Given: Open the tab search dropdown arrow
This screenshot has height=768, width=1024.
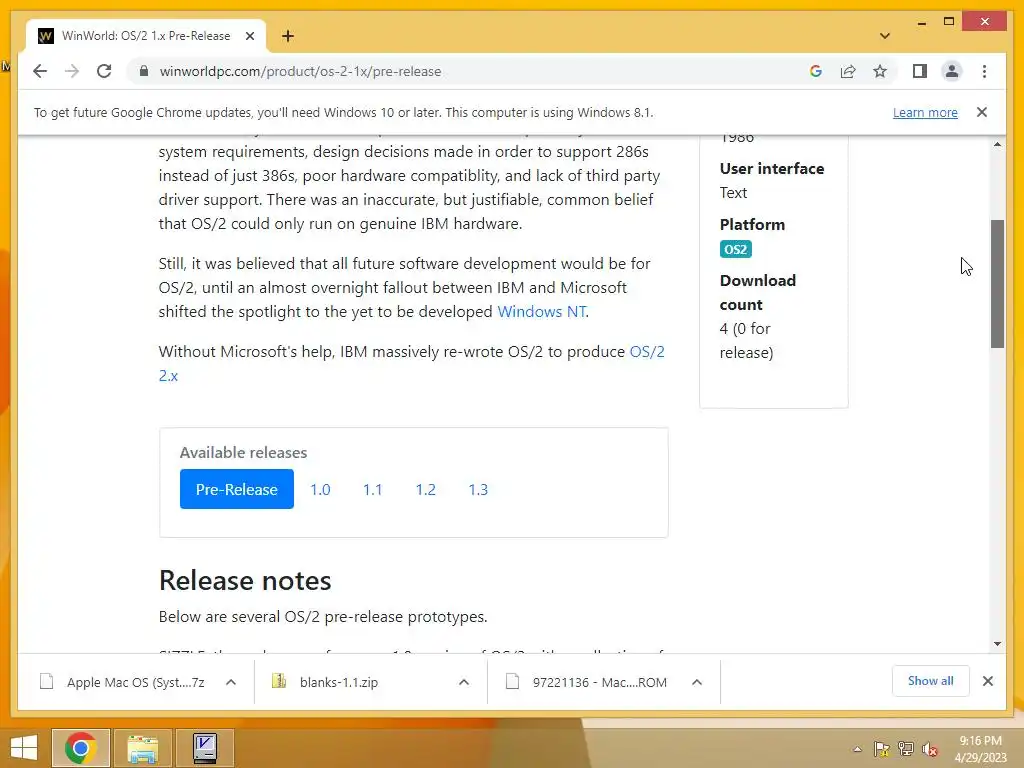Looking at the screenshot, I should tap(884, 36).
